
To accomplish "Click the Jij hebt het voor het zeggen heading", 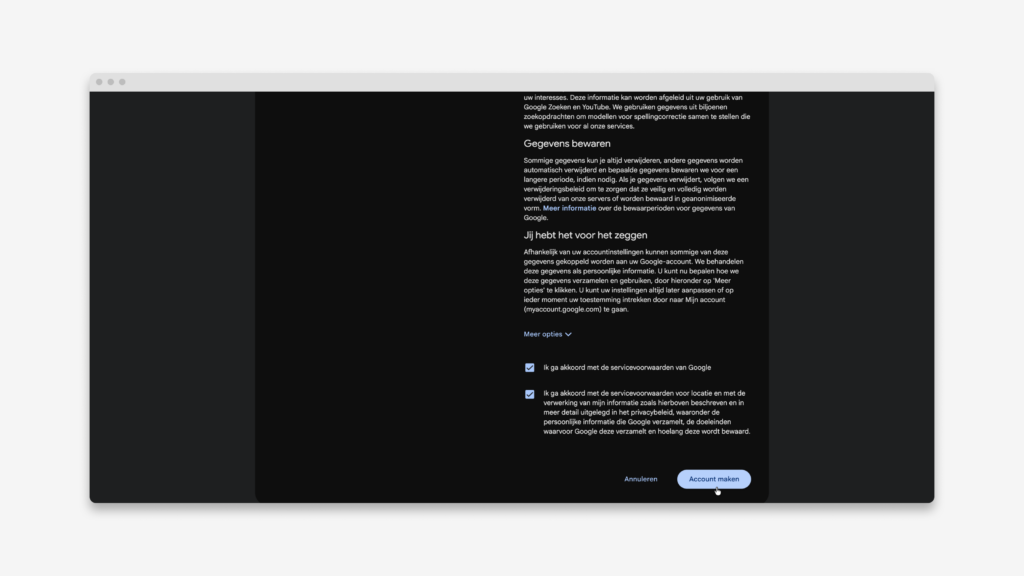I will pyautogui.click(x=585, y=235).
